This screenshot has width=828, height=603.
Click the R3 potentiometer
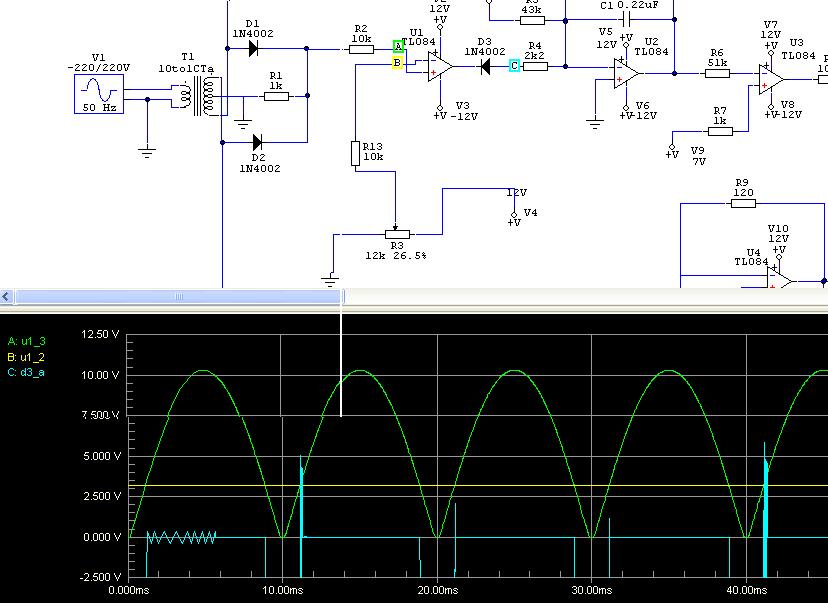point(397,234)
